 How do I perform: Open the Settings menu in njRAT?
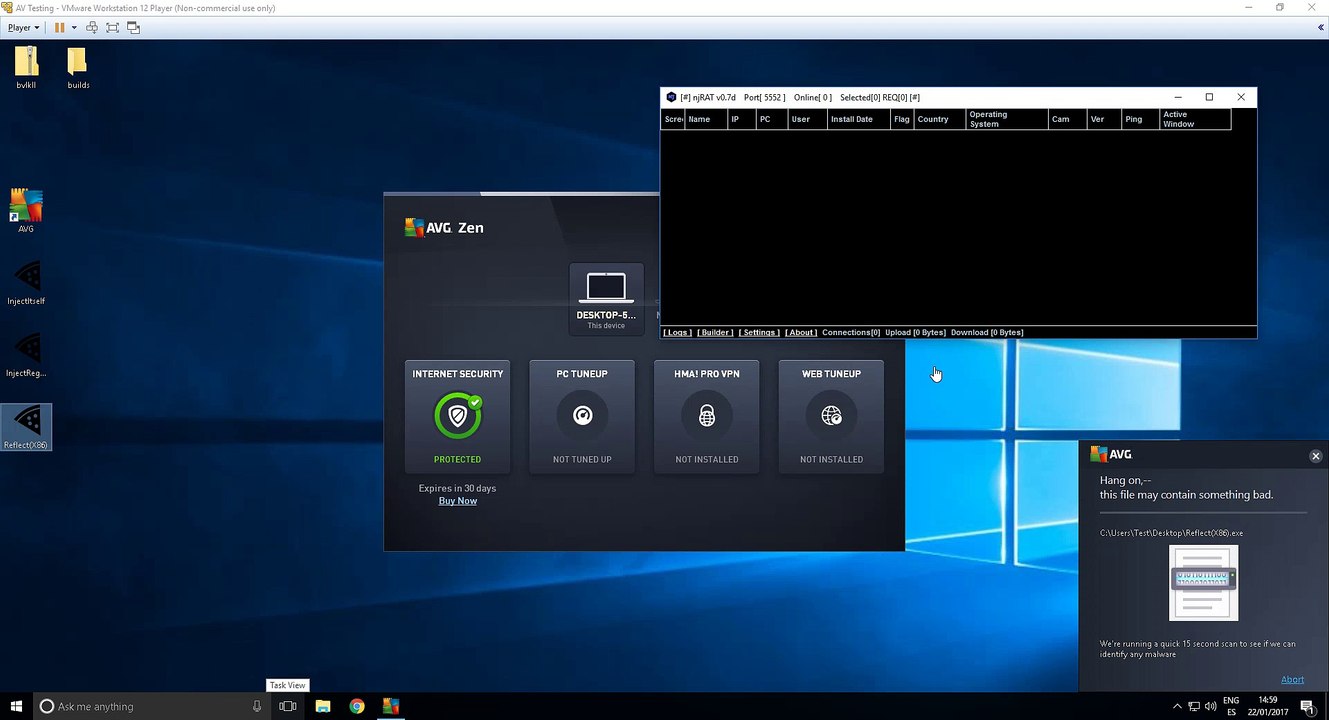[x=758, y=332]
